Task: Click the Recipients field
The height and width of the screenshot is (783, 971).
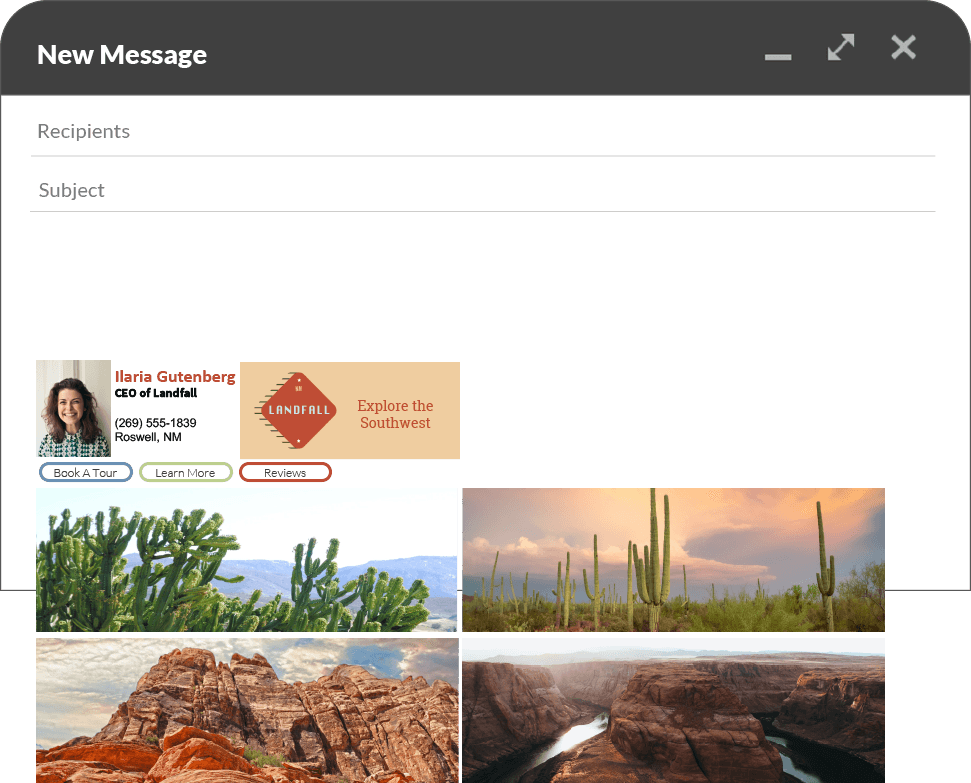Action: pos(483,131)
